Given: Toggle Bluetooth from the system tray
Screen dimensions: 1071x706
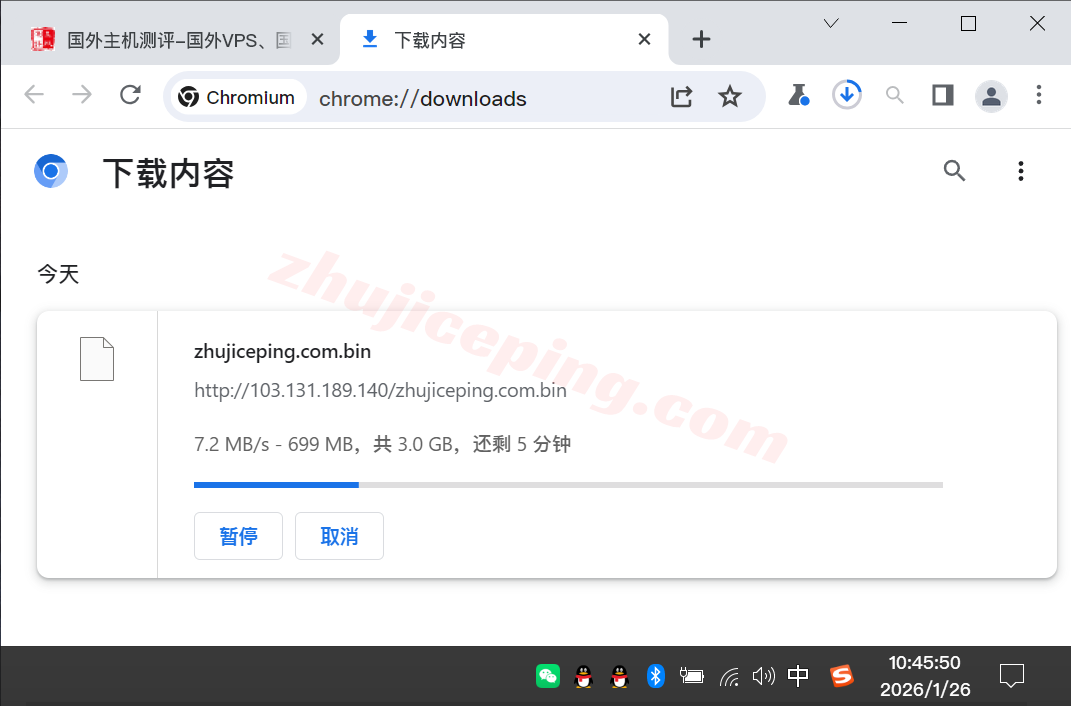Looking at the screenshot, I should pos(656,676).
